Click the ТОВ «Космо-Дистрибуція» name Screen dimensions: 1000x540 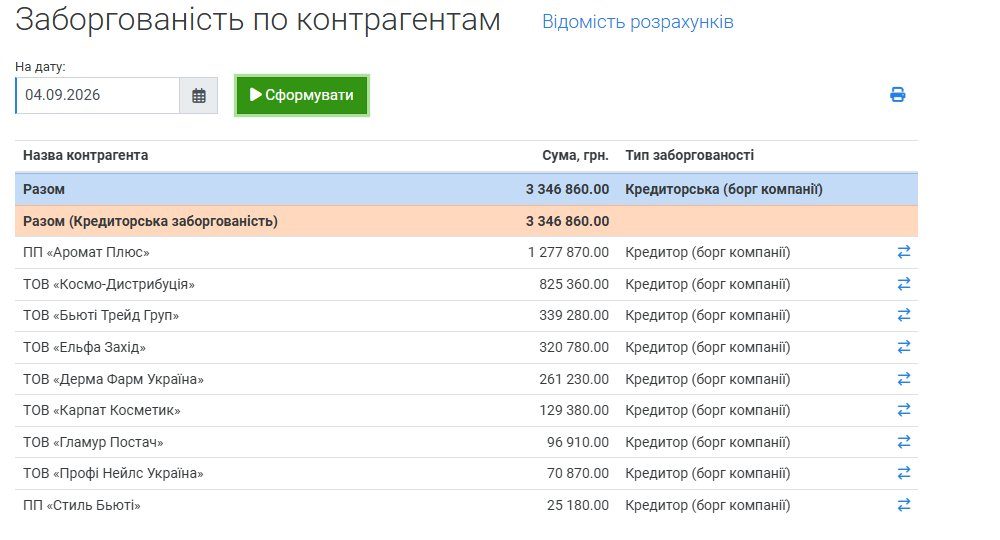109,284
